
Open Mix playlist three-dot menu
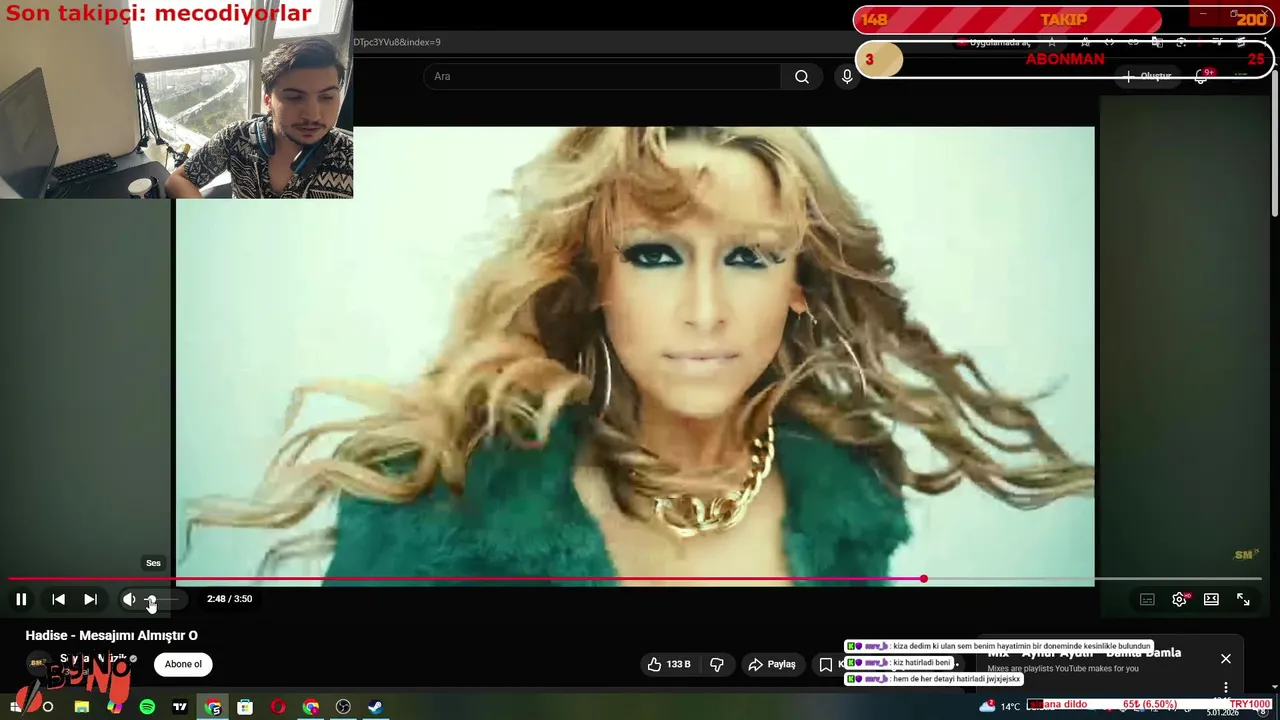[1226, 688]
